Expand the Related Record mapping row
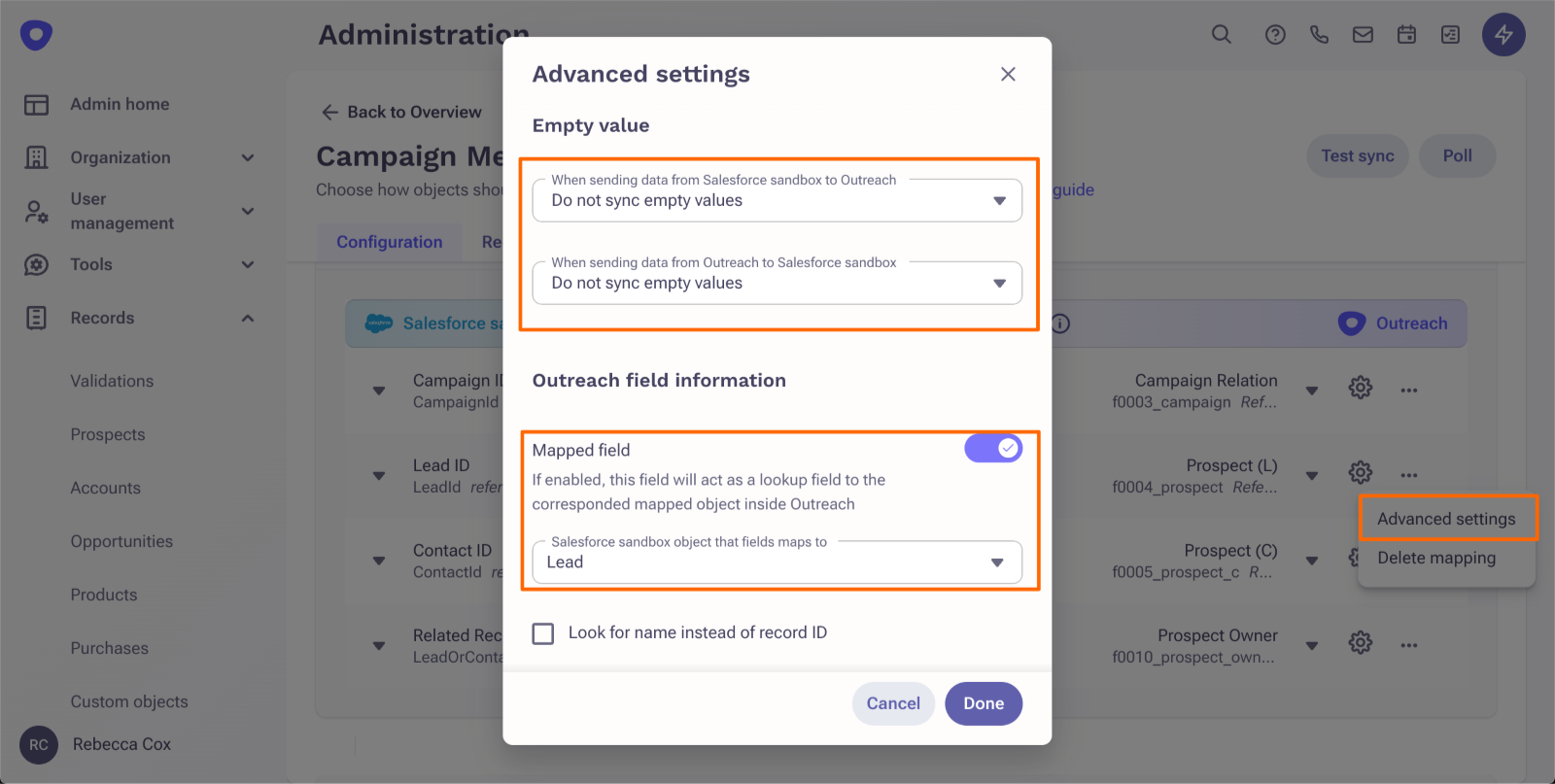 click(379, 645)
